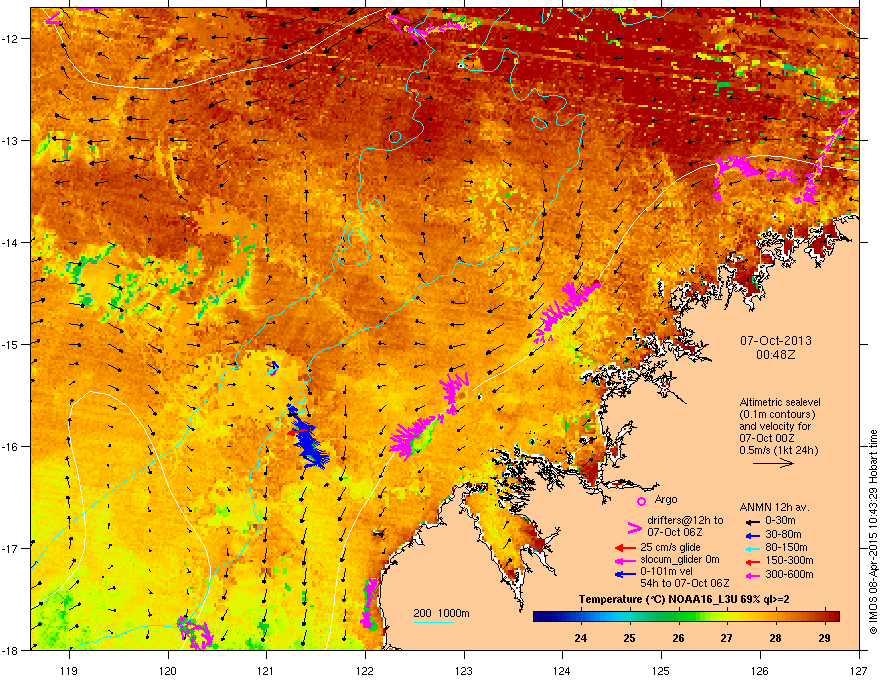The width and height of the screenshot is (880, 680).
Task: Click the latitude axis label -17
Action: coord(10,548)
